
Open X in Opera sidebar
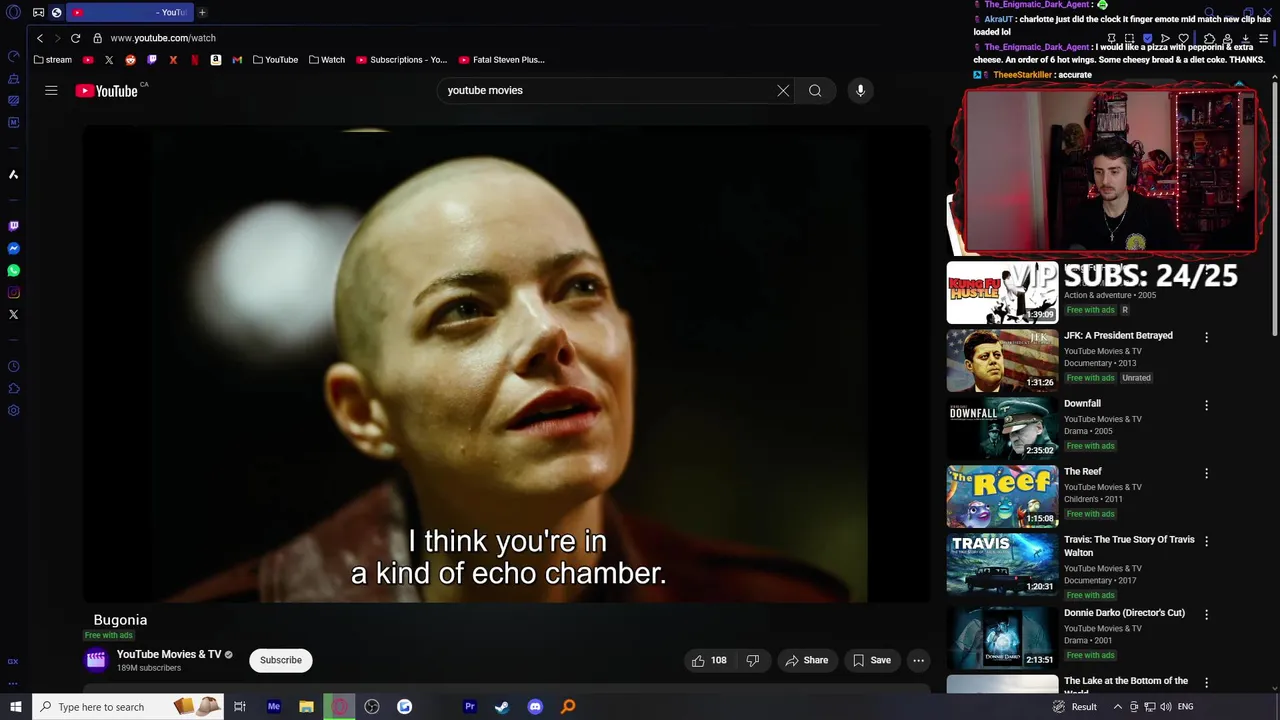click(13, 314)
